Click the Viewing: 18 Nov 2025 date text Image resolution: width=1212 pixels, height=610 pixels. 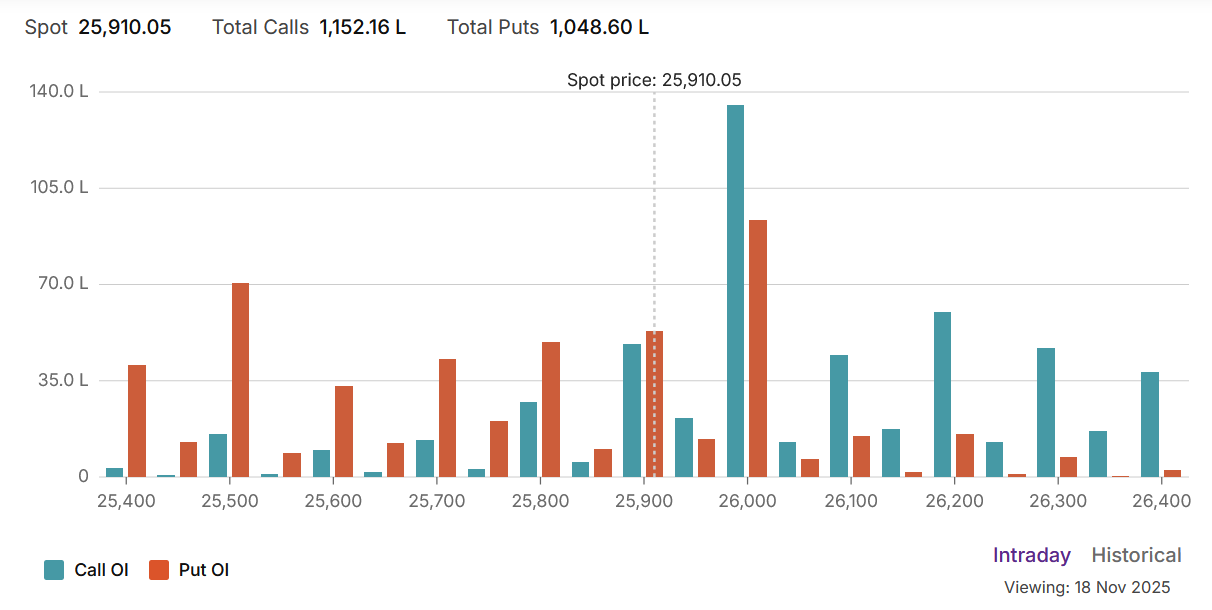tap(1087, 587)
